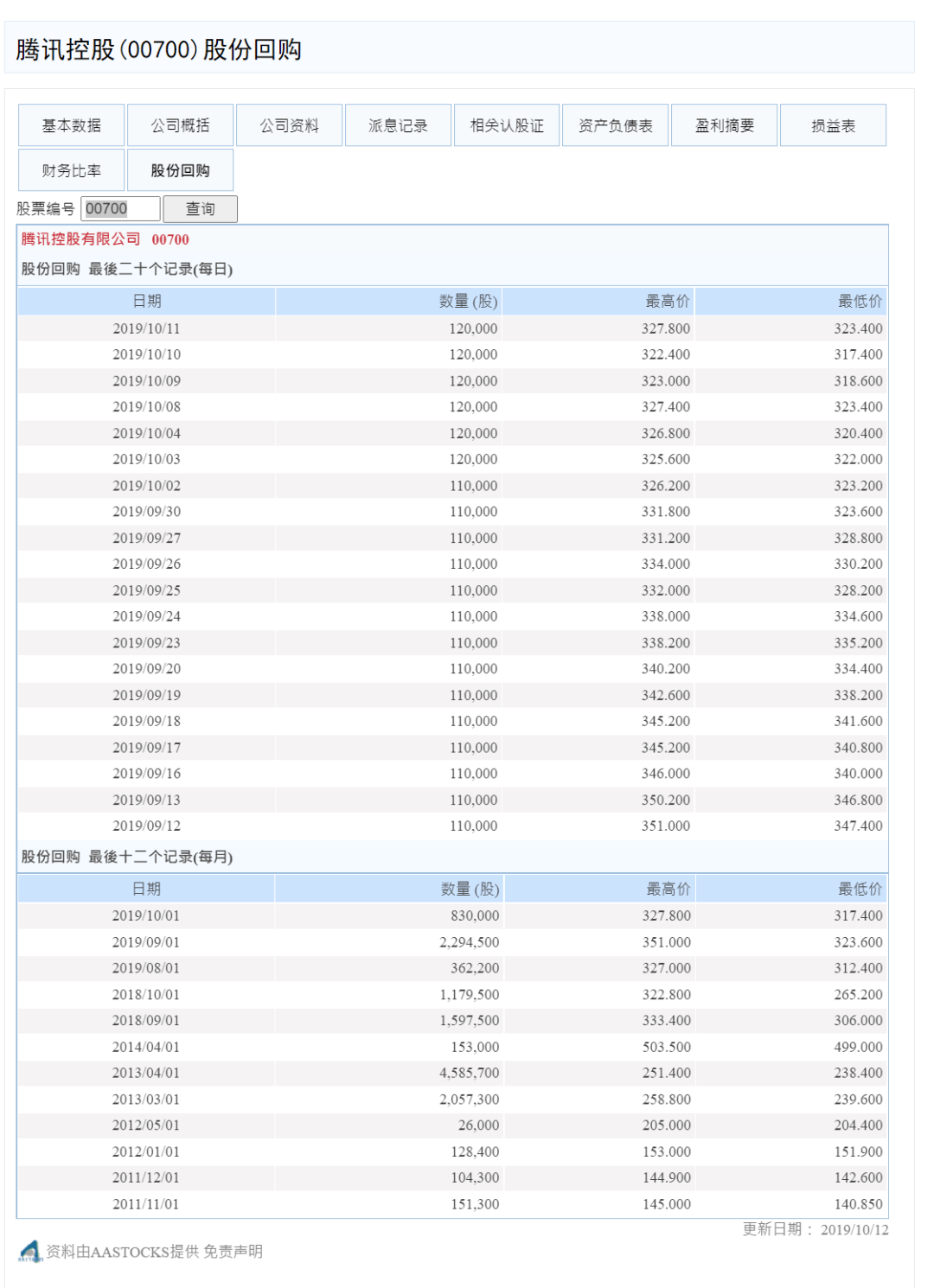
Task: Open the 免责声明 link
Action: point(233,1251)
